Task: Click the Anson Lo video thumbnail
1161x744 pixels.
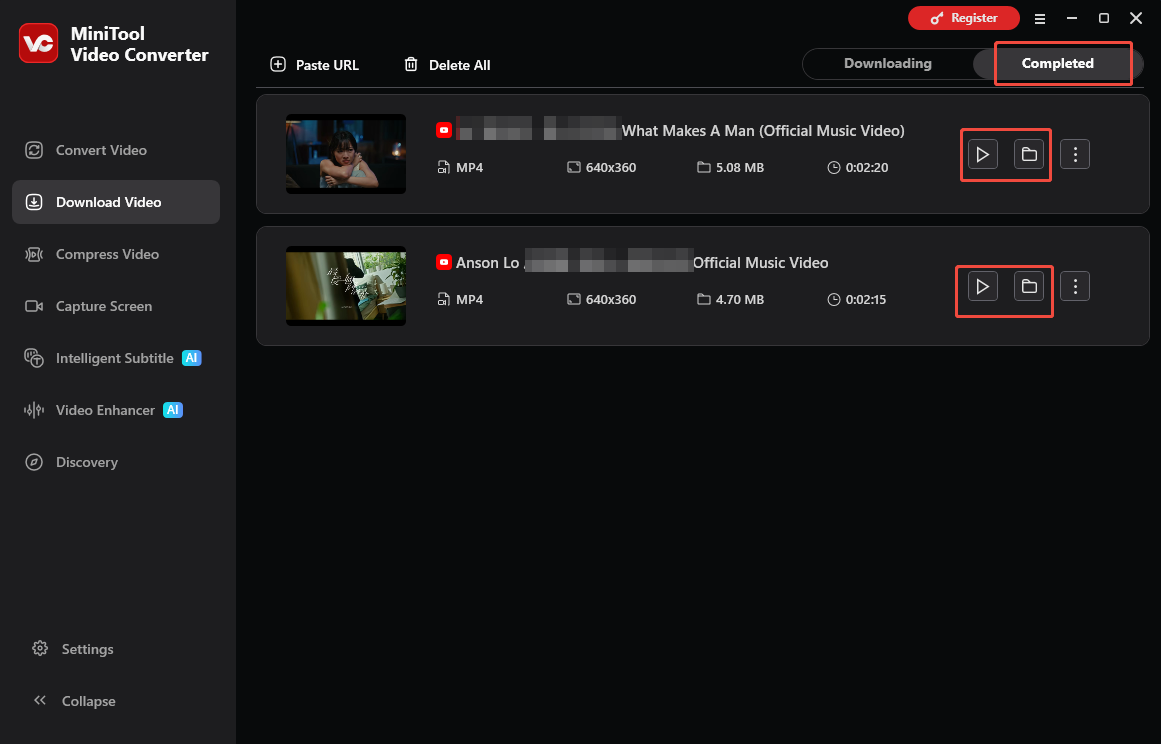Action: click(346, 286)
